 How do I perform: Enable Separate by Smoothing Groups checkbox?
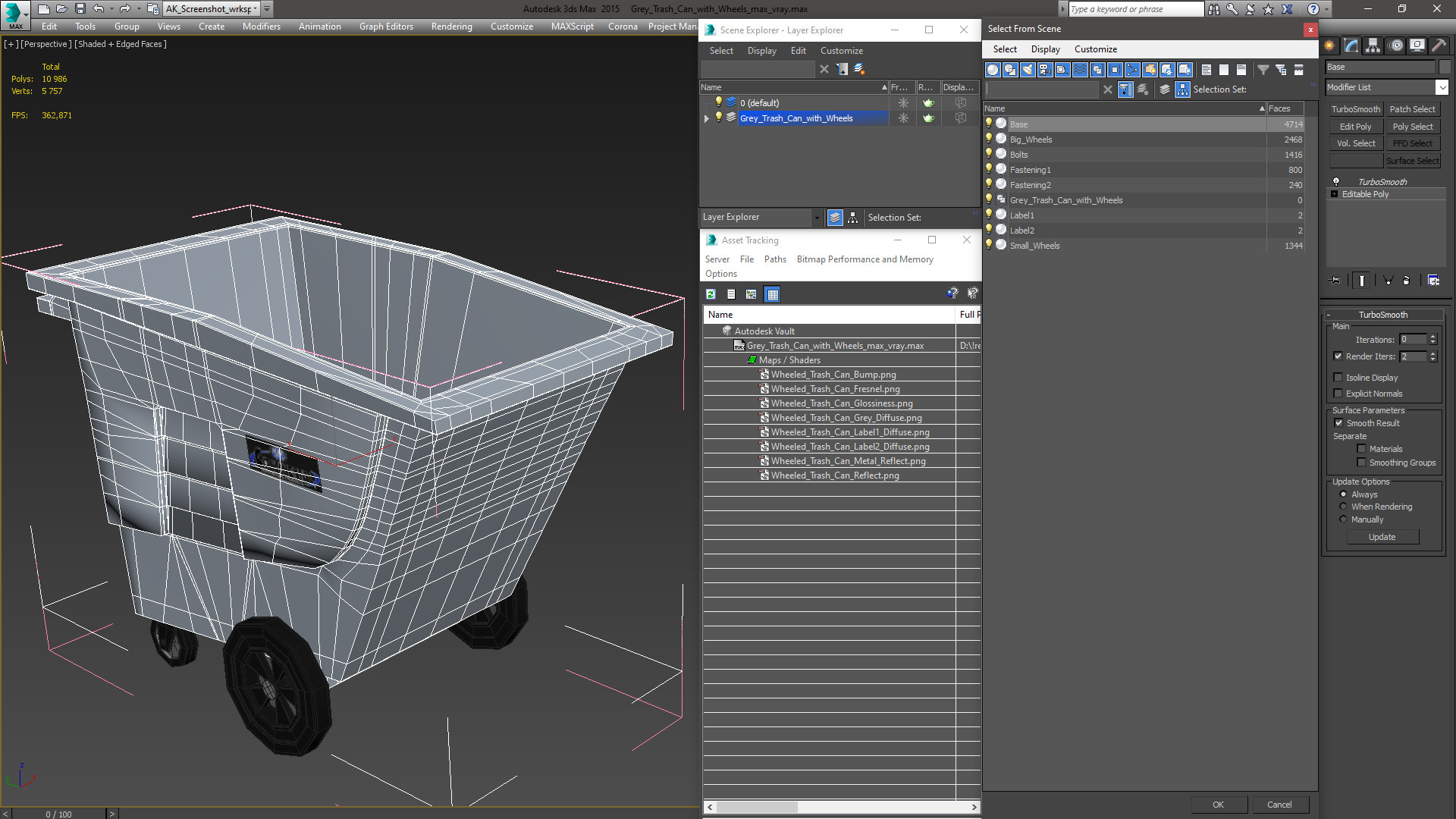pos(1361,463)
